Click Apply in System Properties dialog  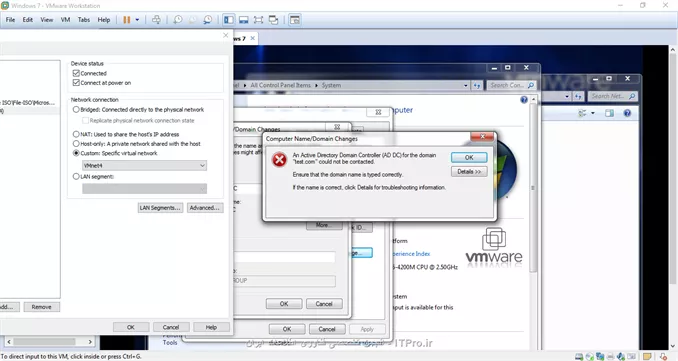pos(367,329)
